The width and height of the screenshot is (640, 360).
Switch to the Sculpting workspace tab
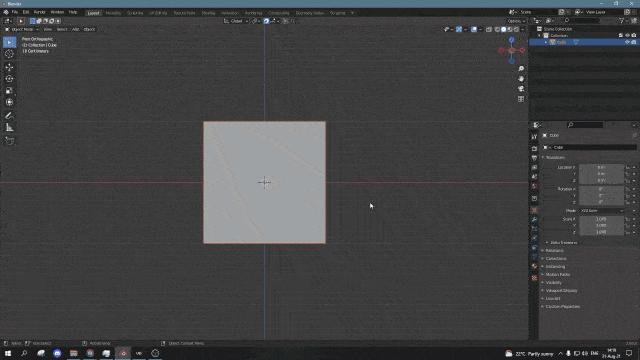135,13
